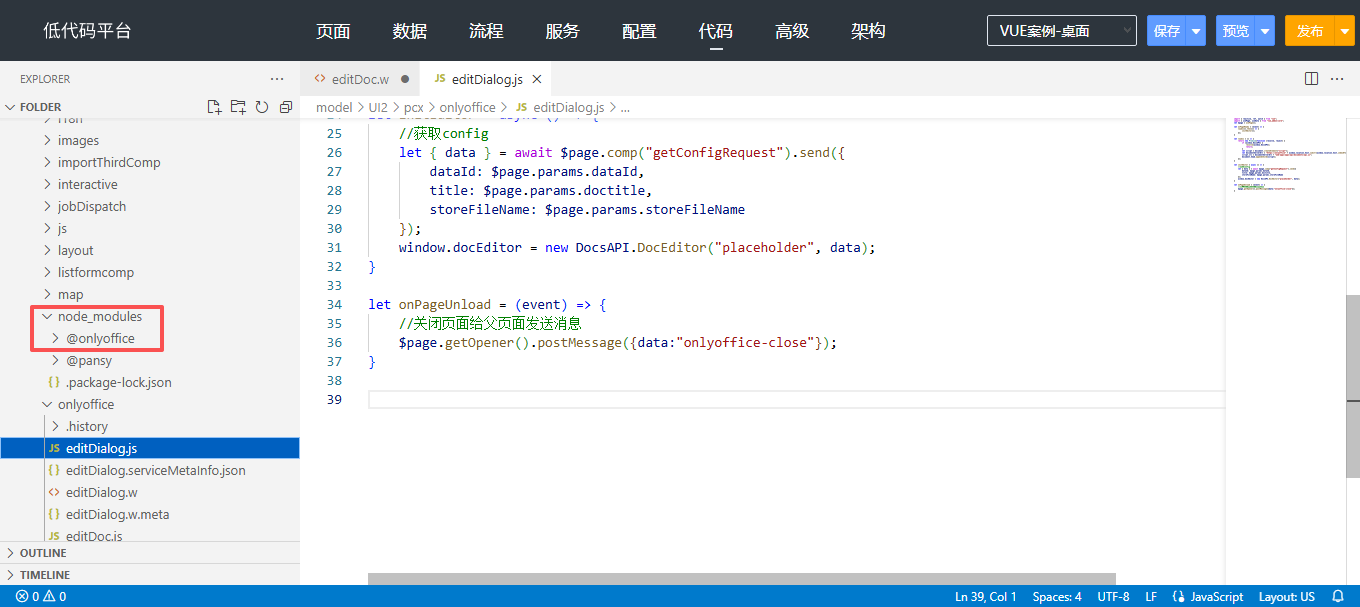
Task: Open the VUE案例-桌面 project dropdown
Action: click(x=1061, y=31)
